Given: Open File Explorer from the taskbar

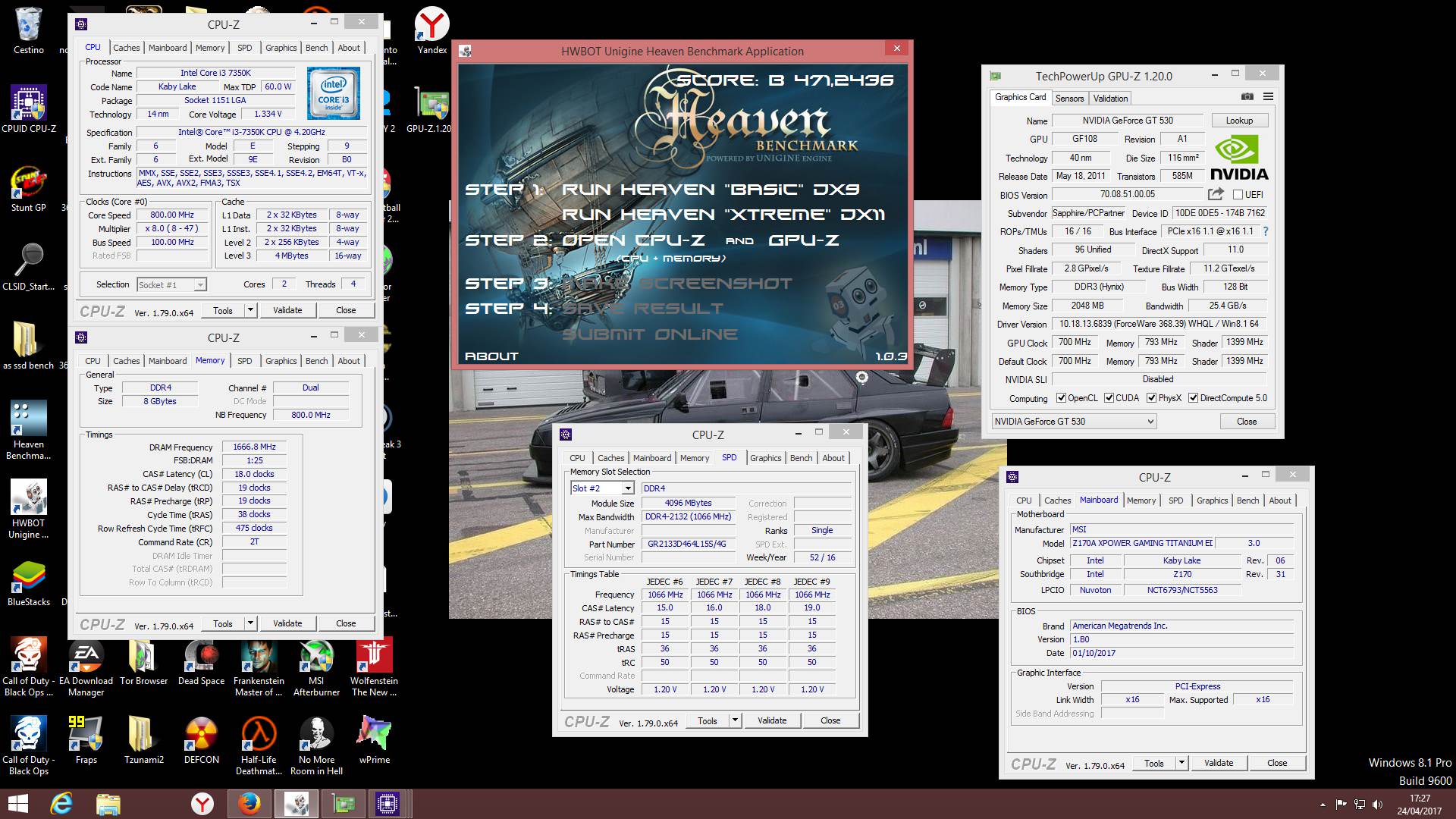Looking at the screenshot, I should point(108,804).
